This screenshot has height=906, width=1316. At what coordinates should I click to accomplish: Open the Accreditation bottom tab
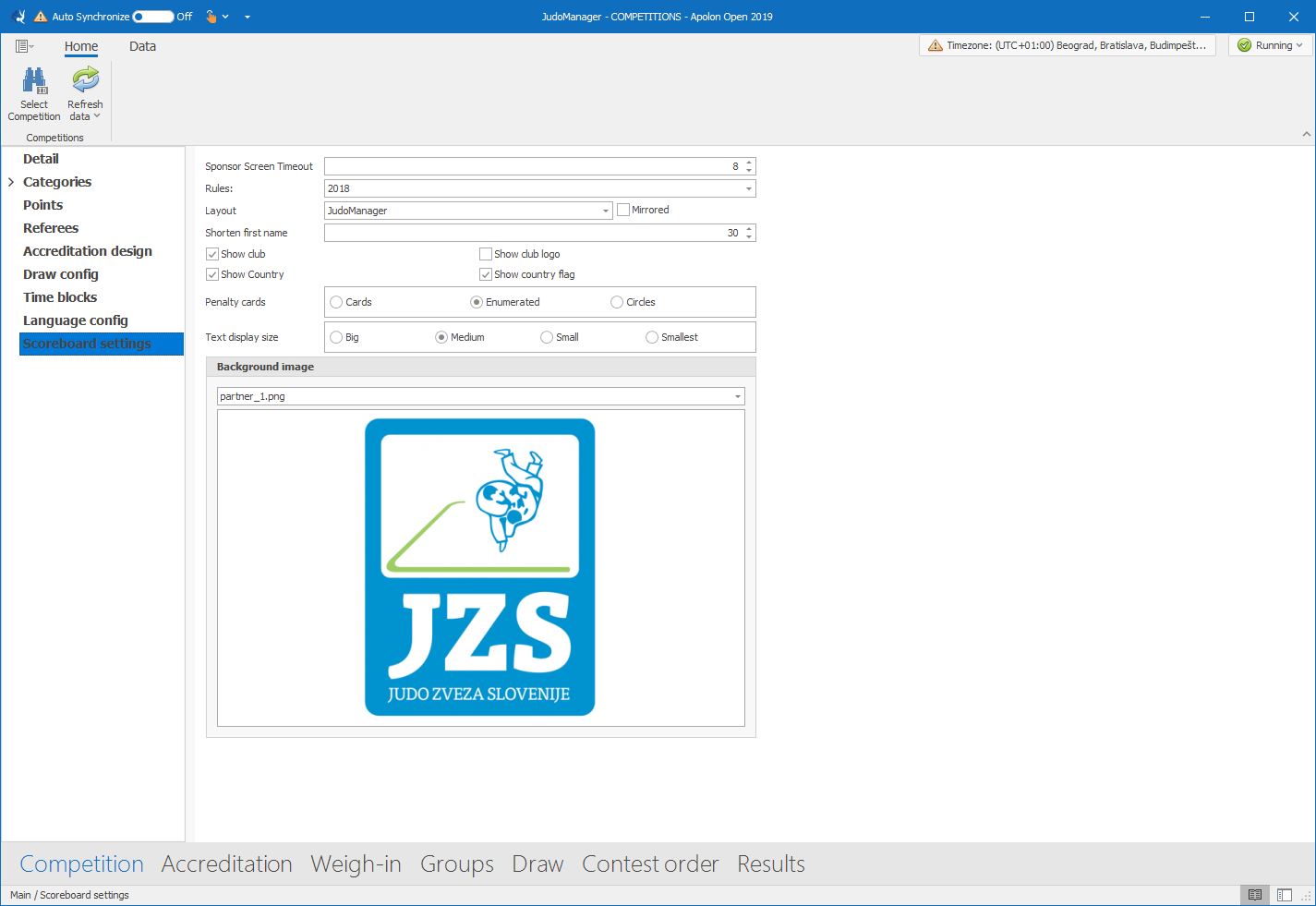click(x=227, y=864)
